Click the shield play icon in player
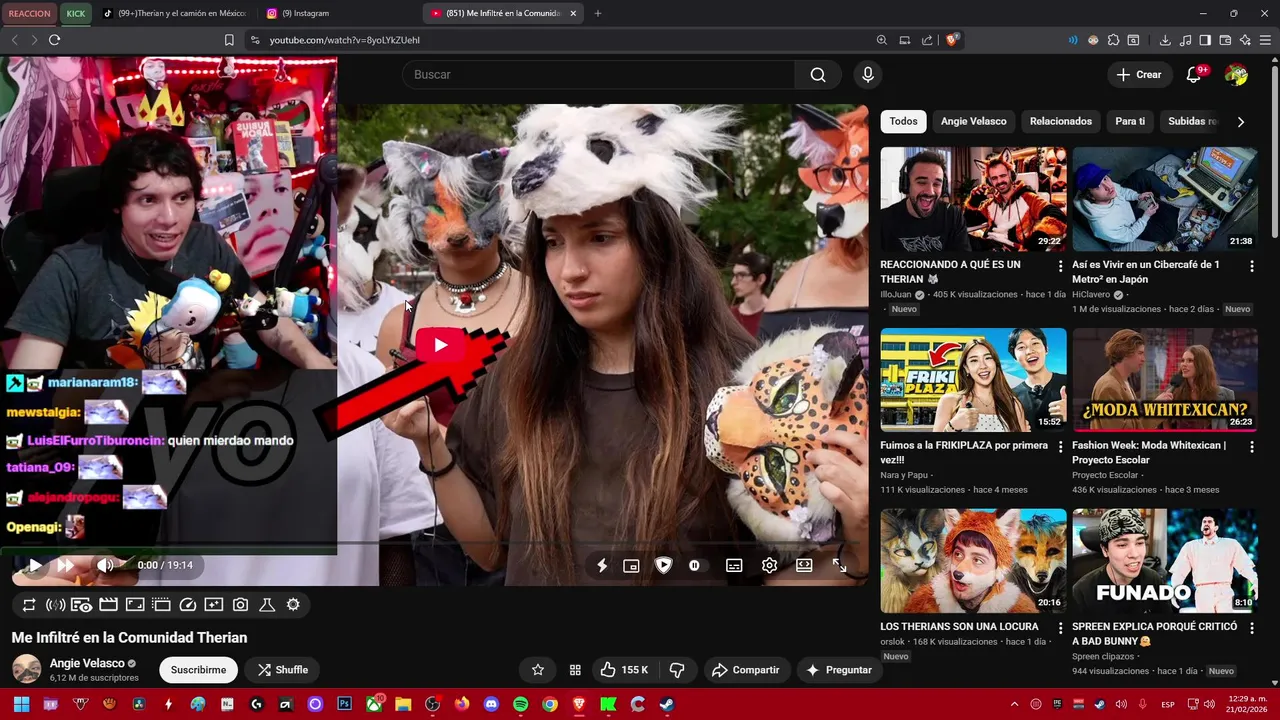 click(x=663, y=565)
